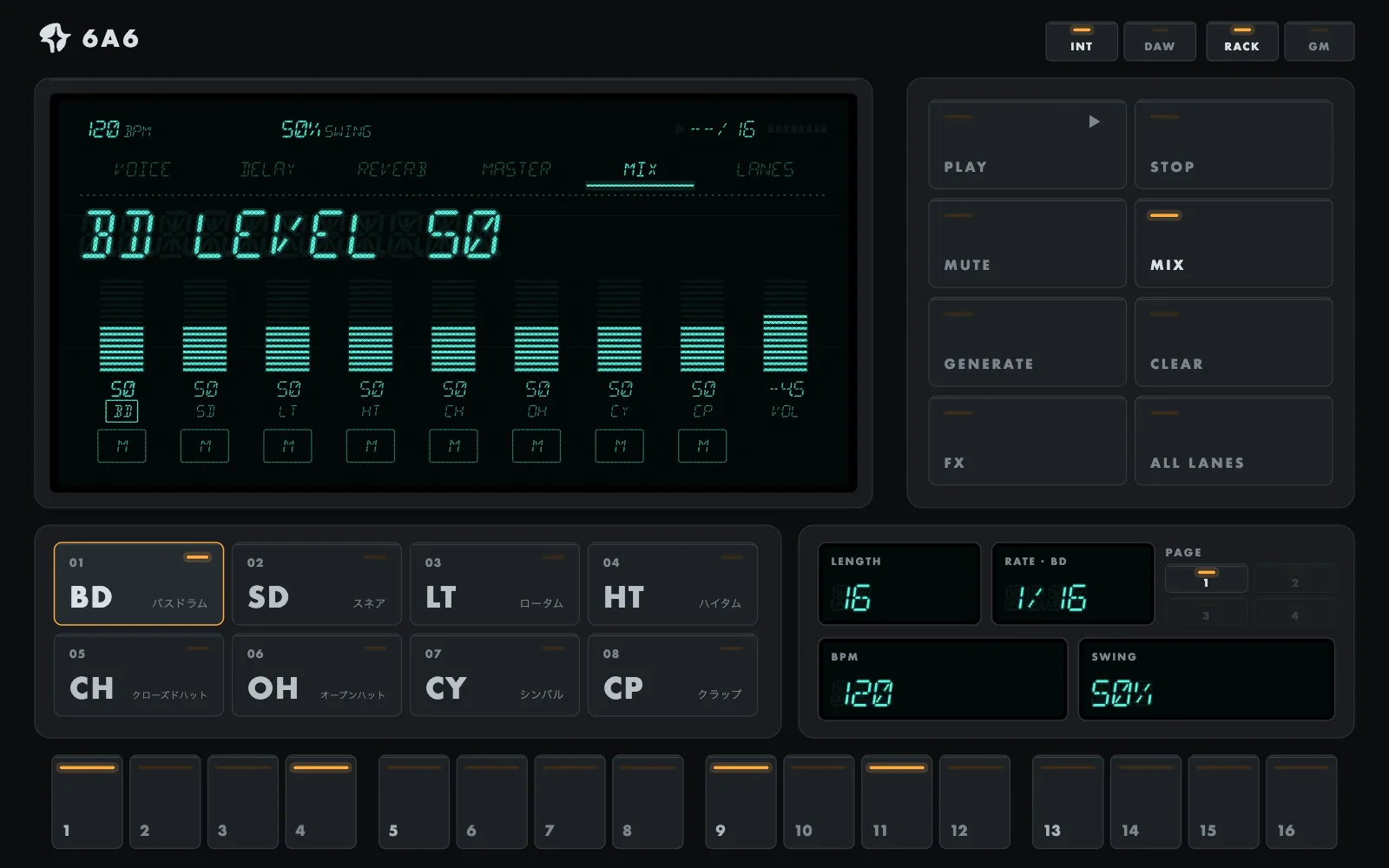Open the VOICE display tab
1389x868 pixels.
(142, 169)
